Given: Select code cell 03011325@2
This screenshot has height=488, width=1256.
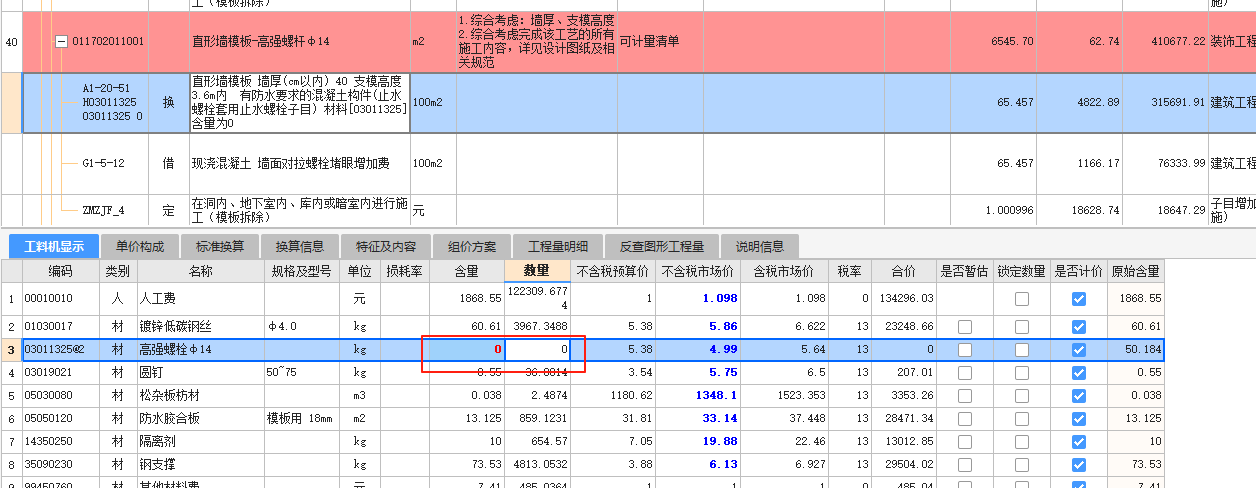Looking at the screenshot, I should (61, 350).
